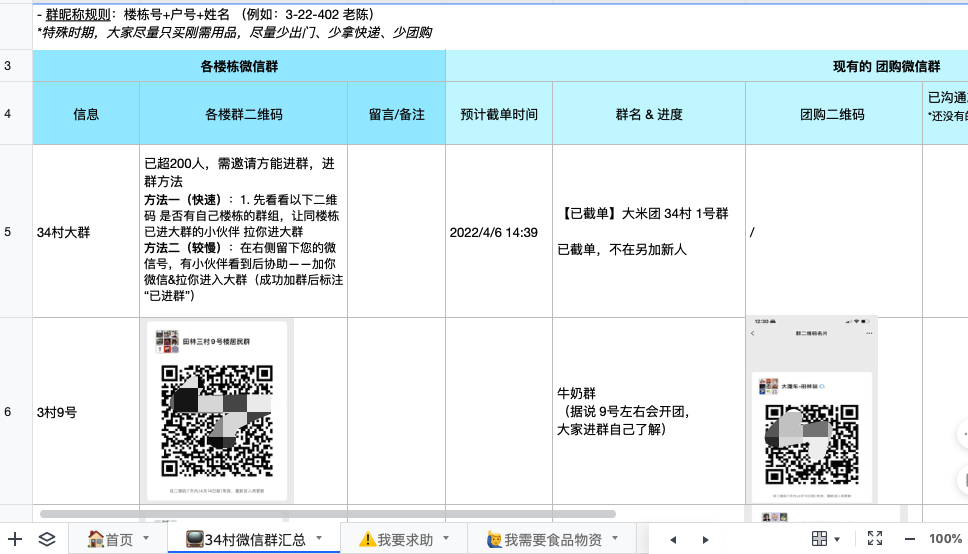
Task: Expand 首页 tab dropdown arrow
Action: 147,538
